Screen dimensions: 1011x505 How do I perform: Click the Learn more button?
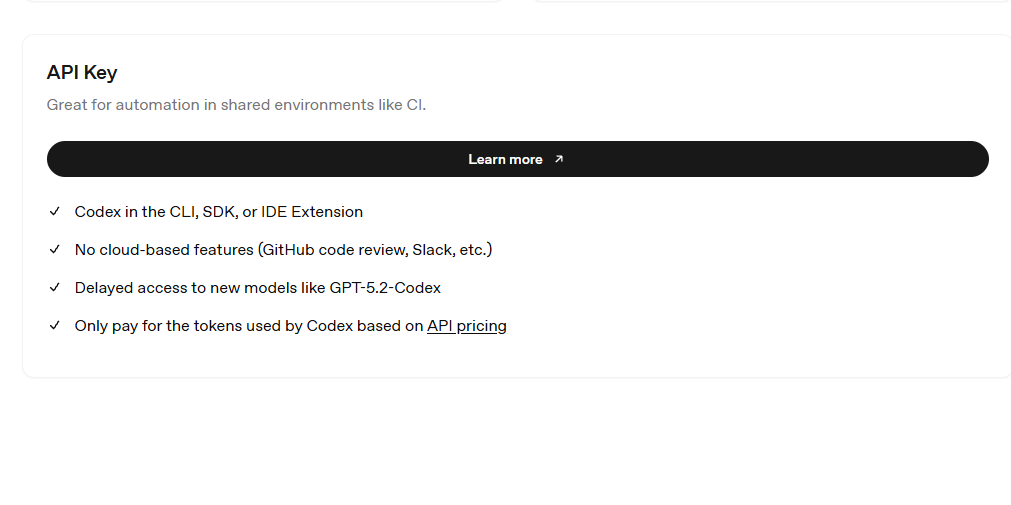click(505, 159)
